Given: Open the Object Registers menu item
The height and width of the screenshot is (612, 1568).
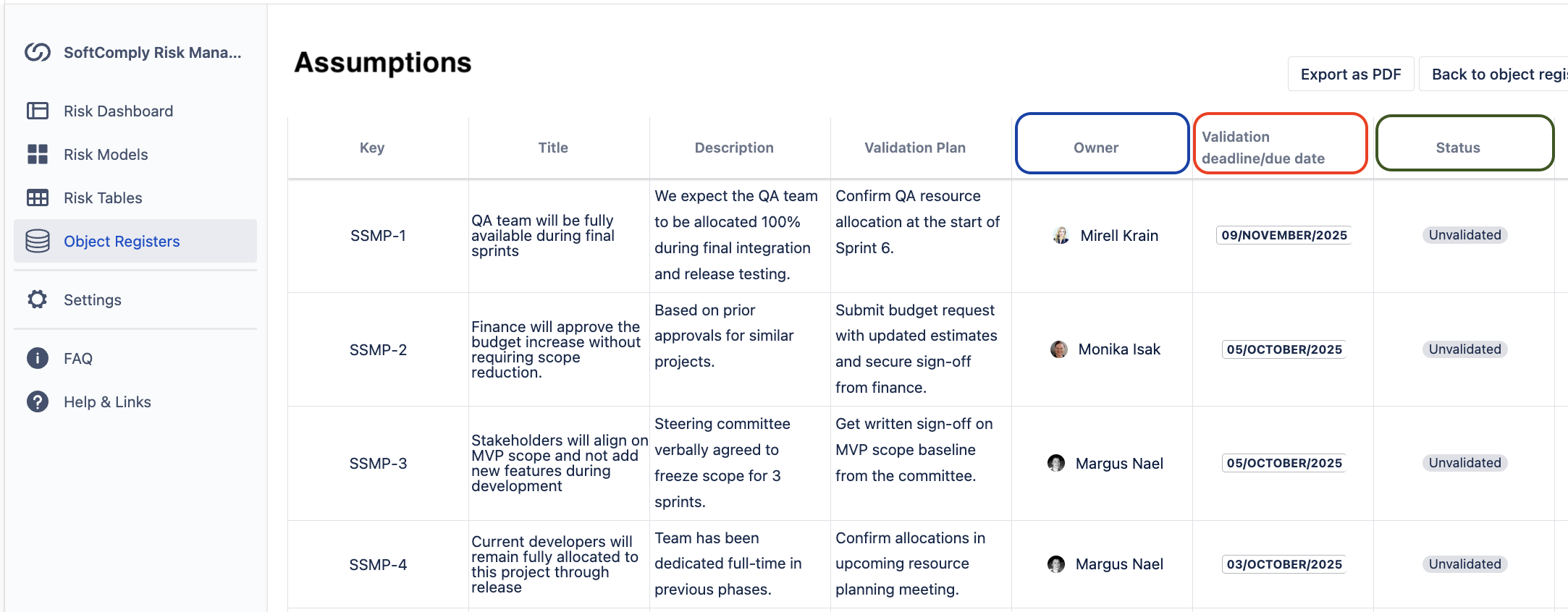Looking at the screenshot, I should 122,241.
